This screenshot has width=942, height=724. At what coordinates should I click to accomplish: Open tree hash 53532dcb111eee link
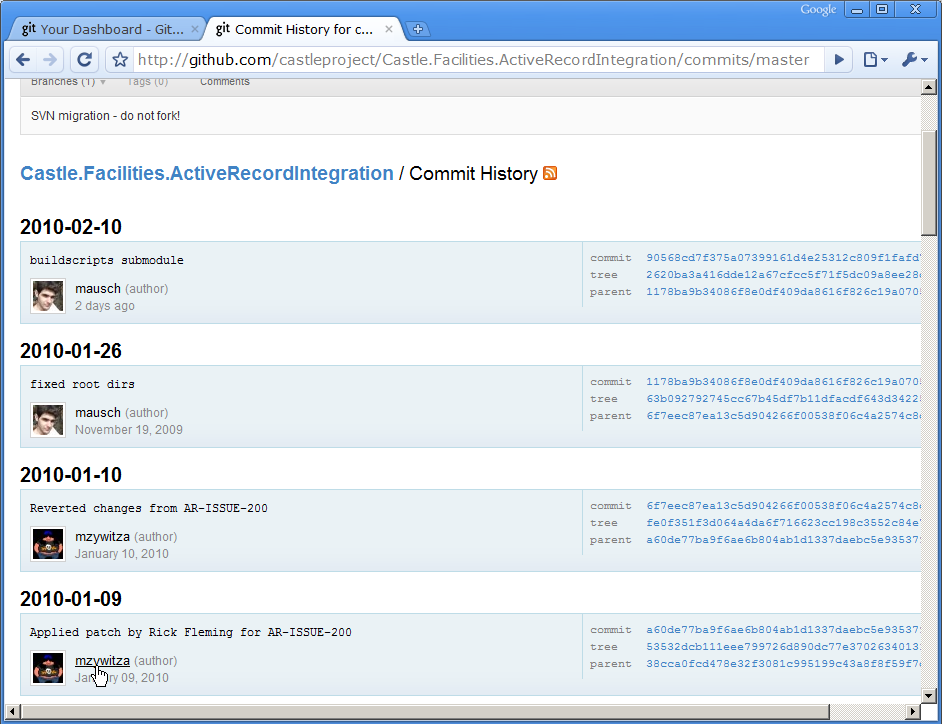point(783,646)
